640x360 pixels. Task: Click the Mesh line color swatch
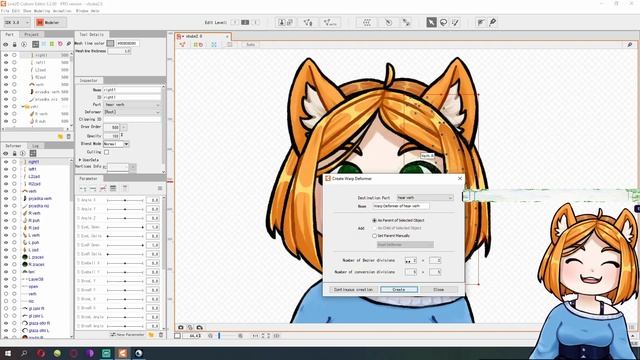110,43
